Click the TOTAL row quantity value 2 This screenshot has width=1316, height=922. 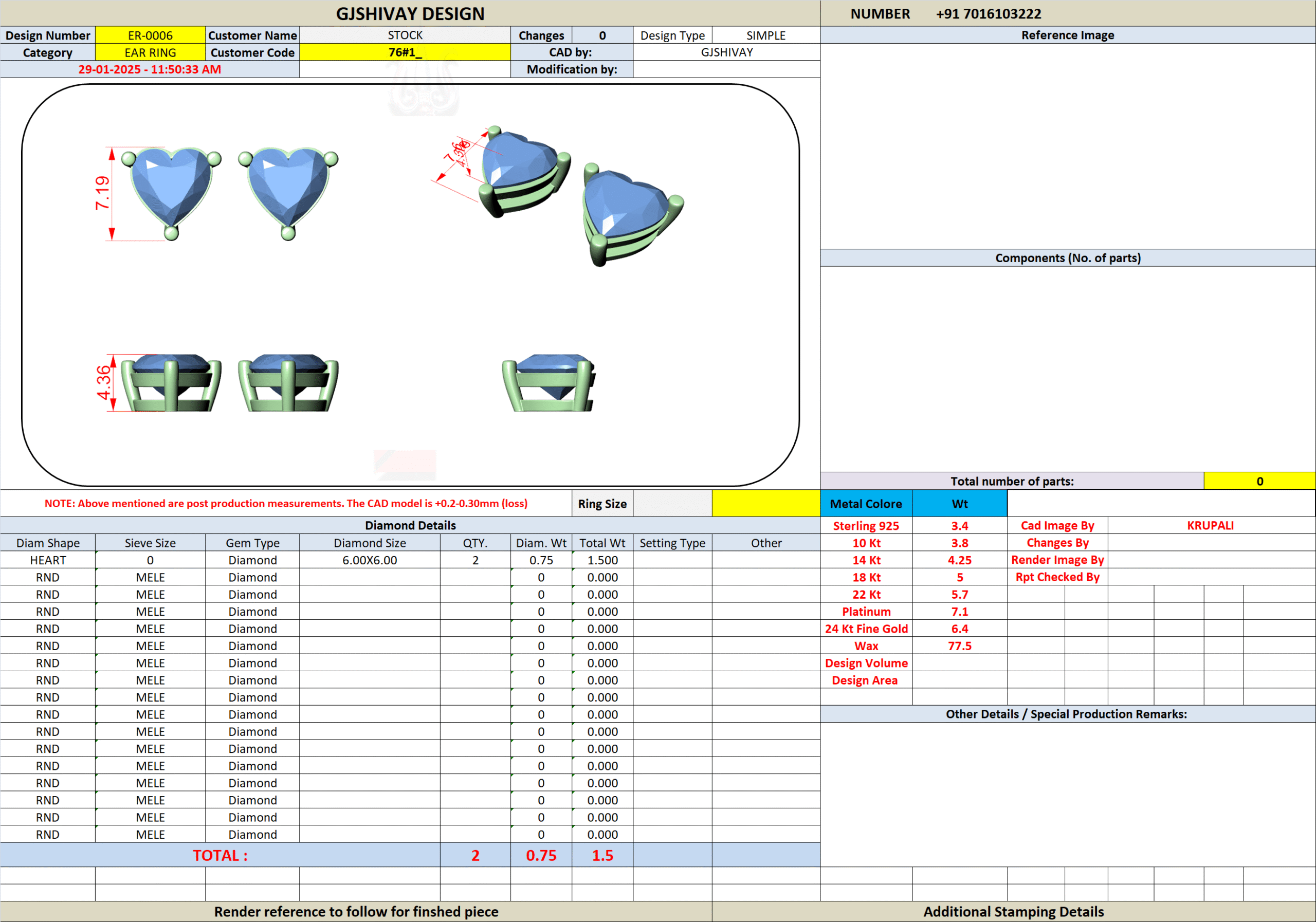pyautogui.click(x=475, y=856)
